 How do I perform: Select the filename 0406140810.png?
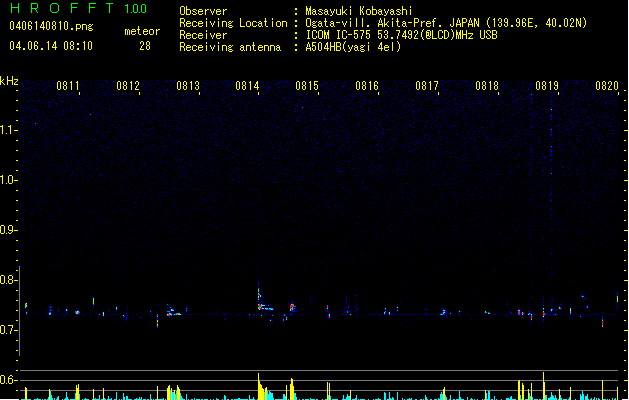[x=51, y=26]
